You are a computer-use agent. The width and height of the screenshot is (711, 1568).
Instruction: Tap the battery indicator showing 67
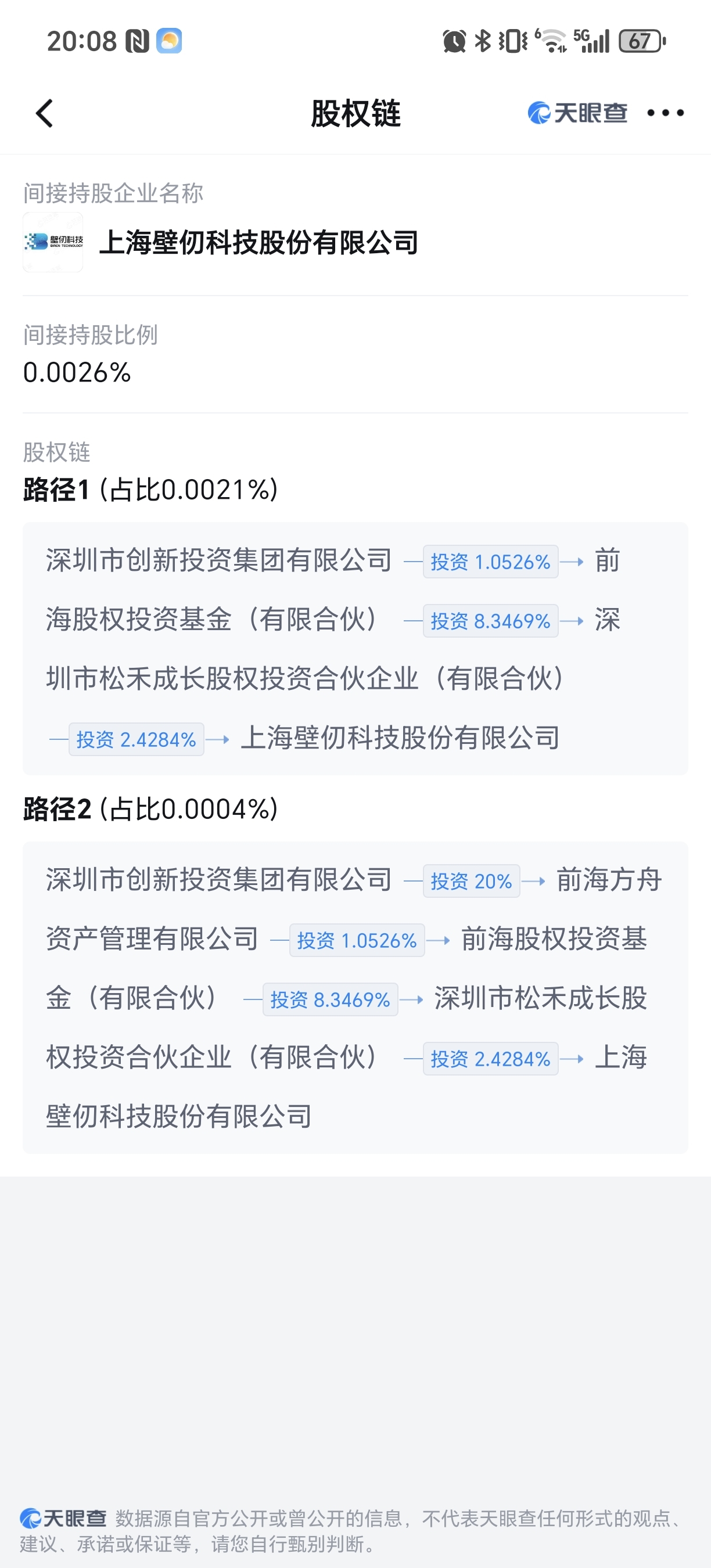tap(642, 41)
